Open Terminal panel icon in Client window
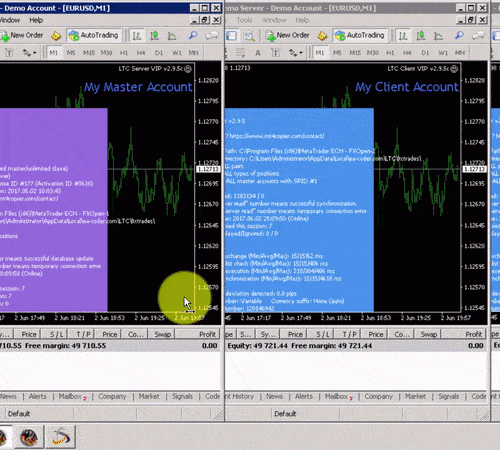500x450 pixels. [231, 35]
